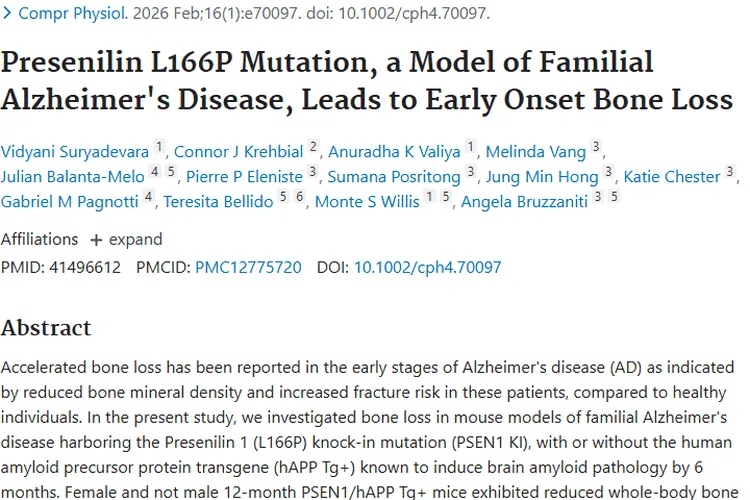This screenshot has height=500, width=750.
Task: Click author Connor J Krehbial
Action: pos(239,152)
